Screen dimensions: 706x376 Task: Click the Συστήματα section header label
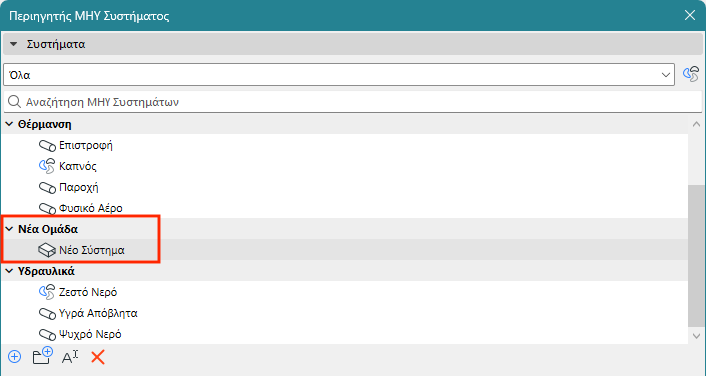click(x=56, y=44)
